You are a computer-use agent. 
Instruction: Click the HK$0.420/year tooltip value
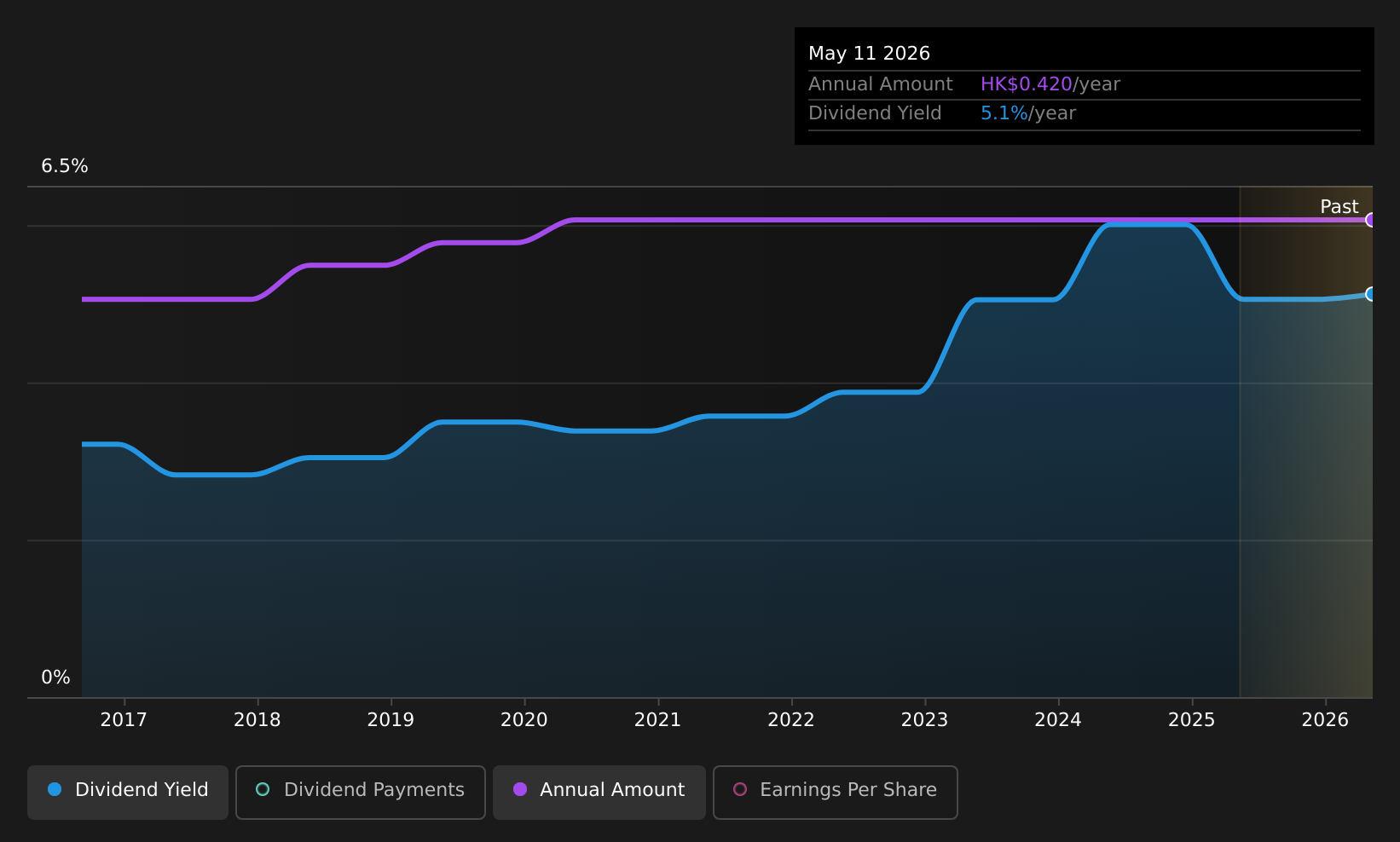pyautogui.click(x=1050, y=84)
